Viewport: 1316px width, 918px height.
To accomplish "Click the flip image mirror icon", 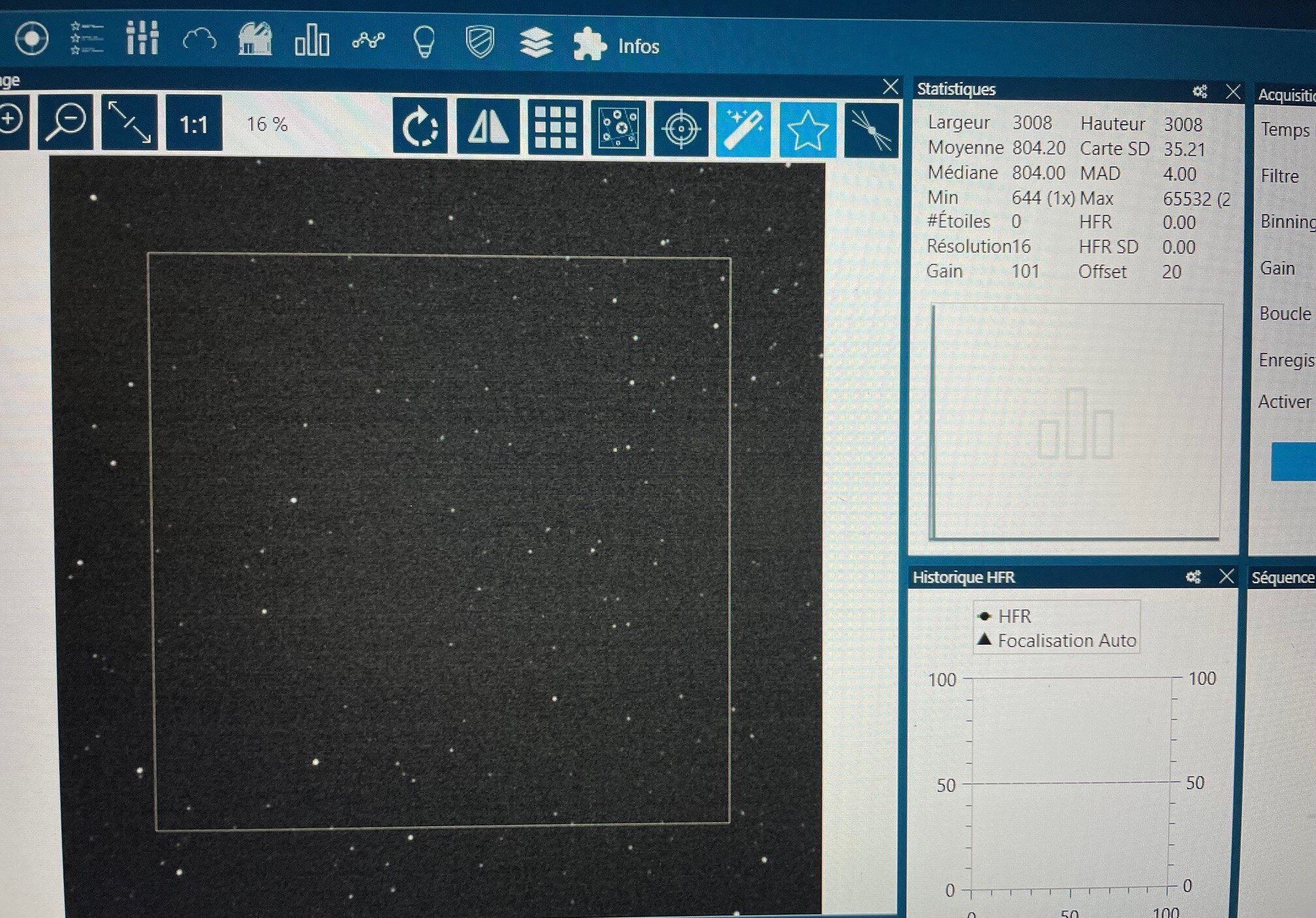I will tap(488, 127).
